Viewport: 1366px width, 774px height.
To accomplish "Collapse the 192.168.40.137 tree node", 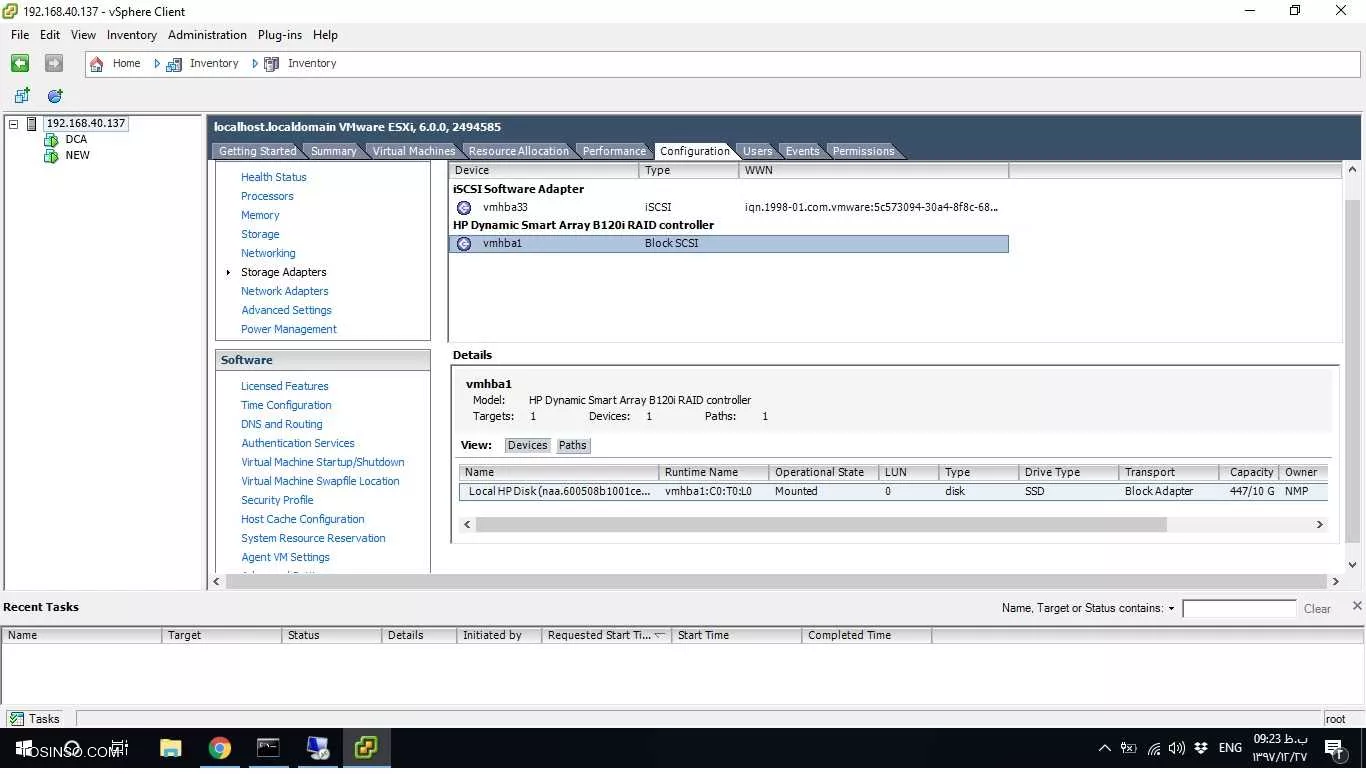I will click(14, 124).
